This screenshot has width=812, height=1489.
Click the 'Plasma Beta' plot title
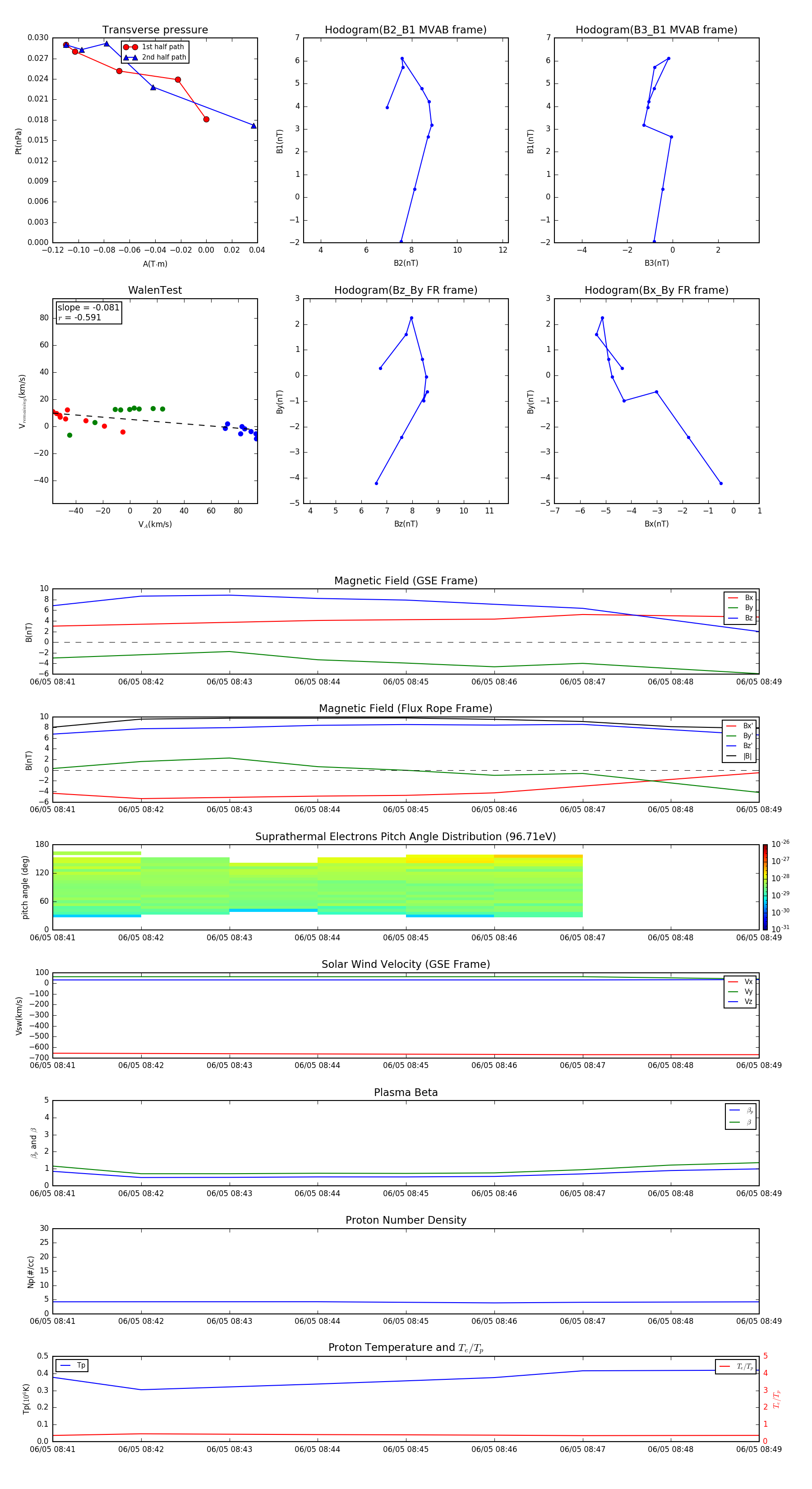[406, 1092]
